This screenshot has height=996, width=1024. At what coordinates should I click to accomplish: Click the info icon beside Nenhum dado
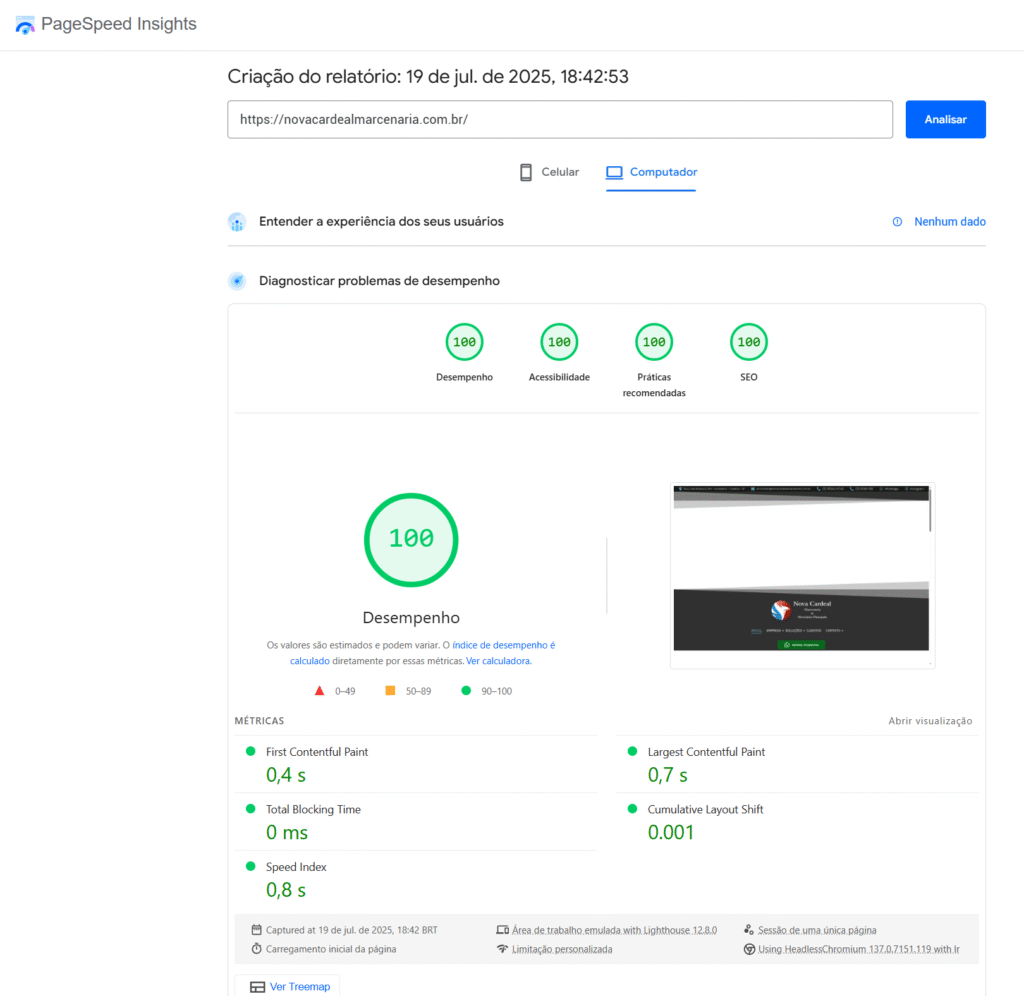point(897,222)
